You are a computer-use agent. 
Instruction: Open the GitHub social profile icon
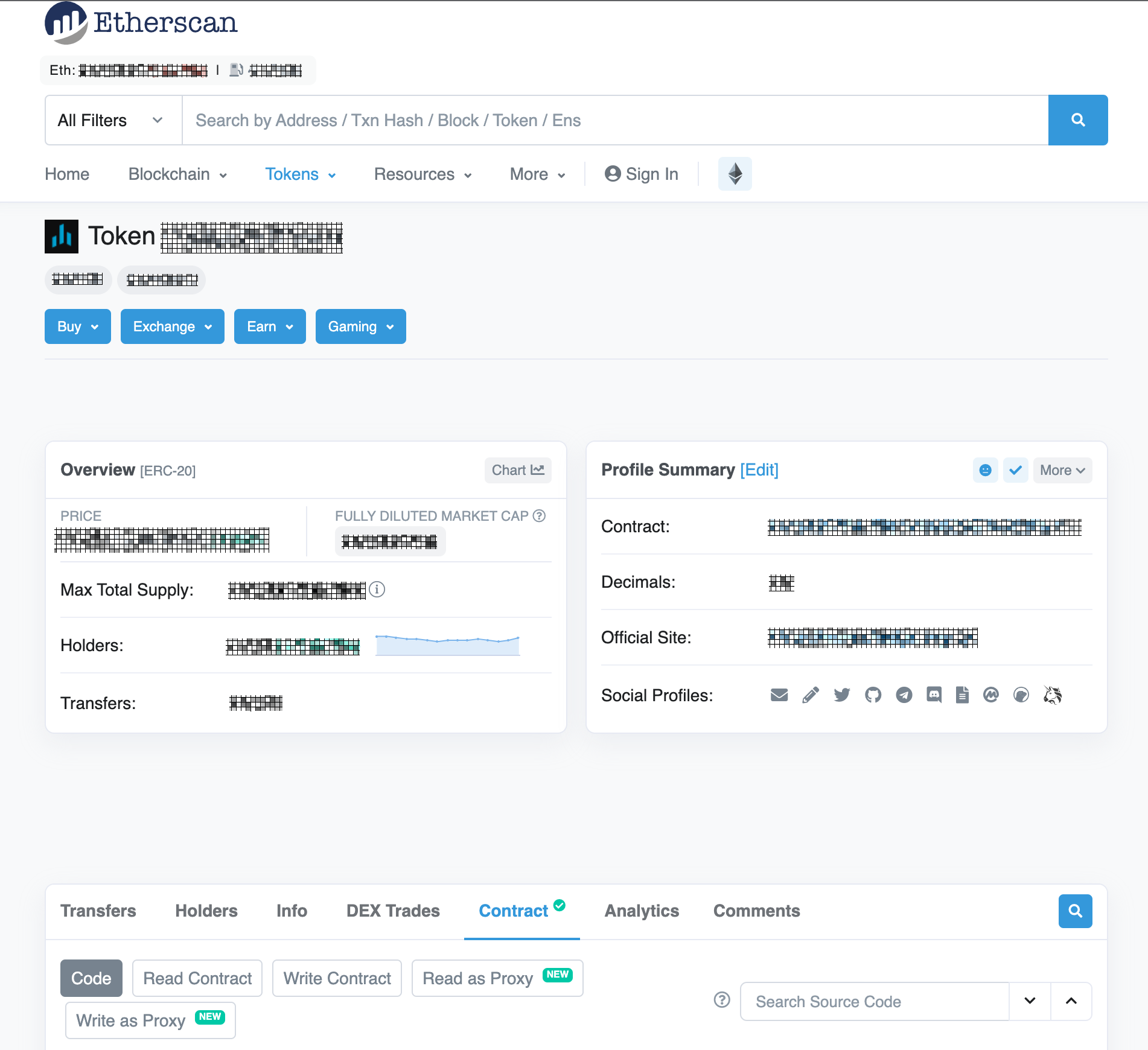pos(873,695)
